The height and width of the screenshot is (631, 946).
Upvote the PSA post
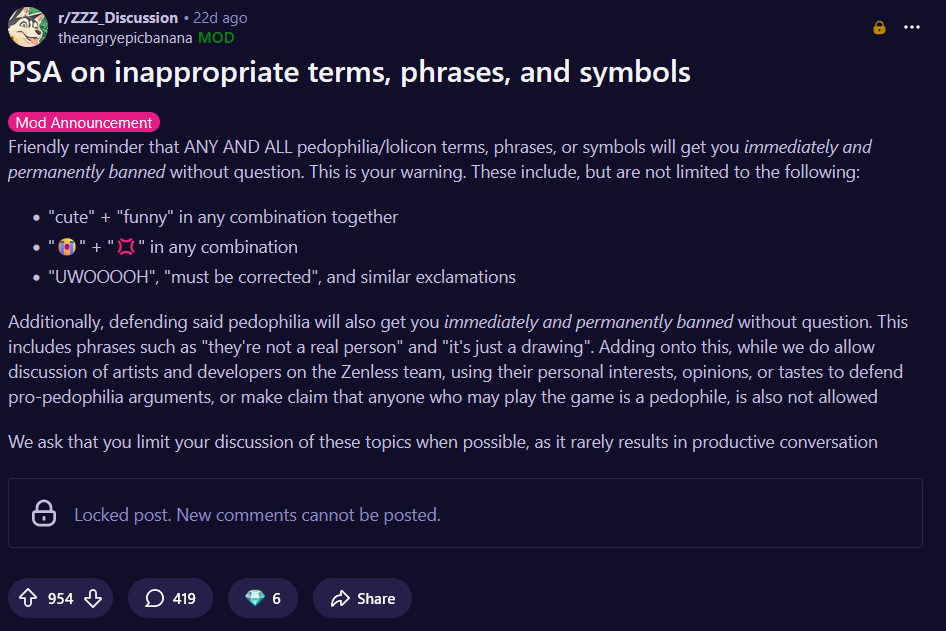[28, 598]
